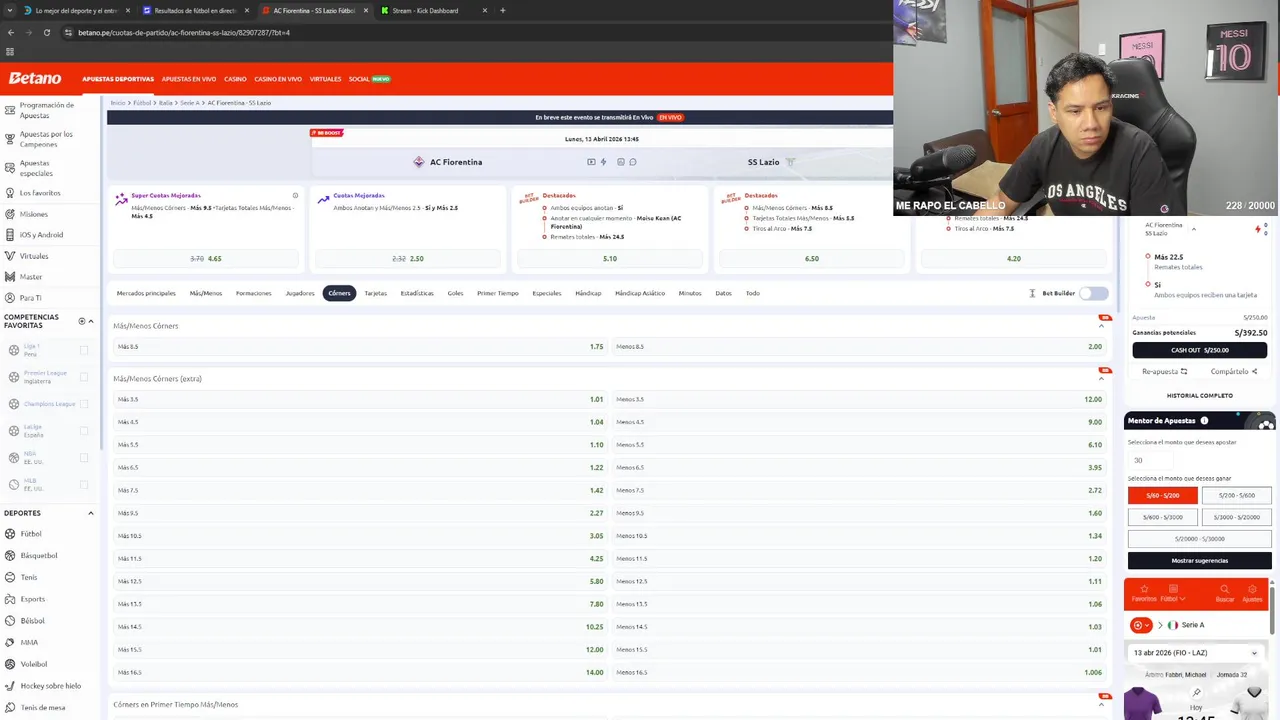Click the lightning bolt icon in match header
Image resolution: width=1280 pixels, height=720 pixels.
603,162
